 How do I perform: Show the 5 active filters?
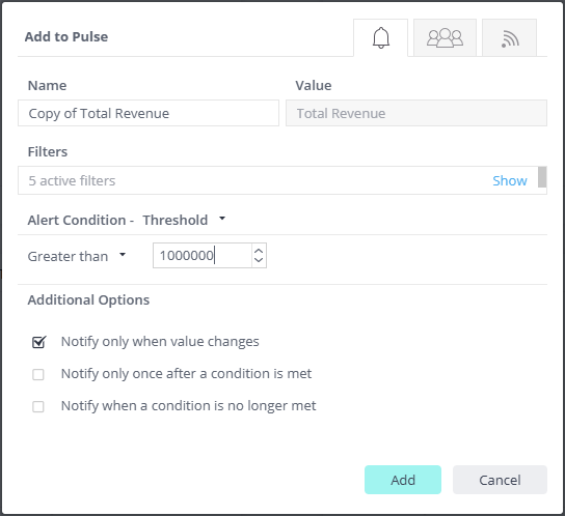pos(510,181)
